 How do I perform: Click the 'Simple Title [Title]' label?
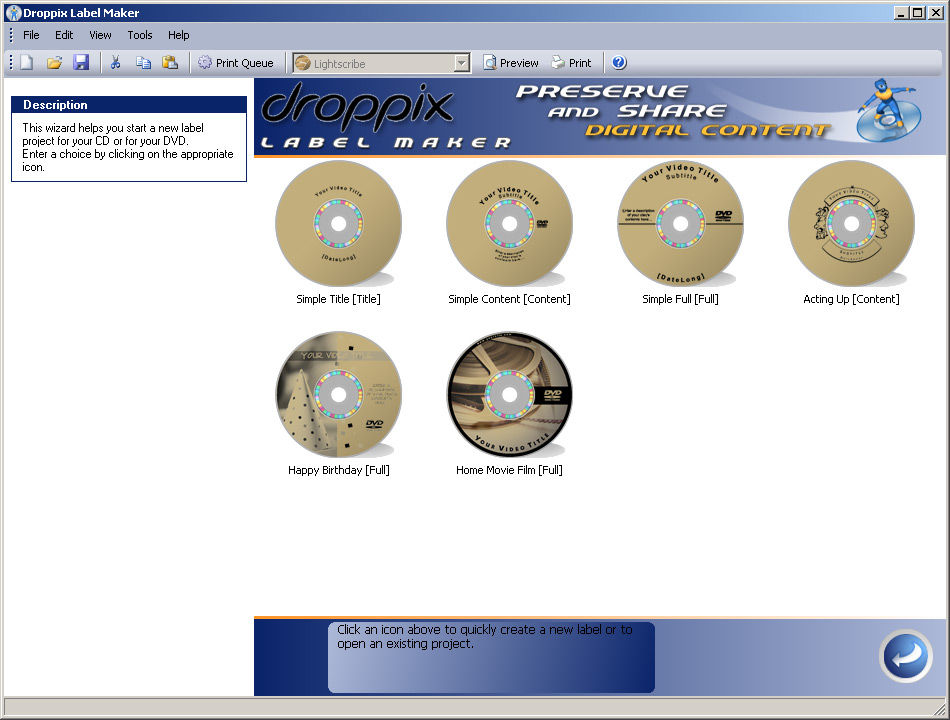(339, 299)
